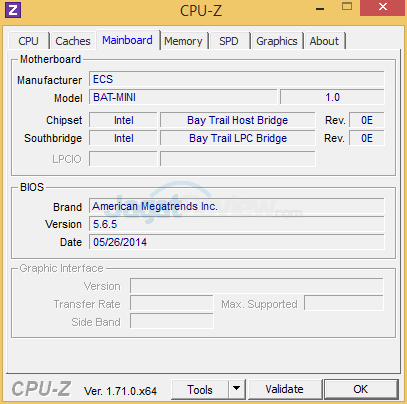The width and height of the screenshot is (407, 404).
Task: Click the CPU-Z title bar text
Action: pyautogui.click(x=201, y=11)
